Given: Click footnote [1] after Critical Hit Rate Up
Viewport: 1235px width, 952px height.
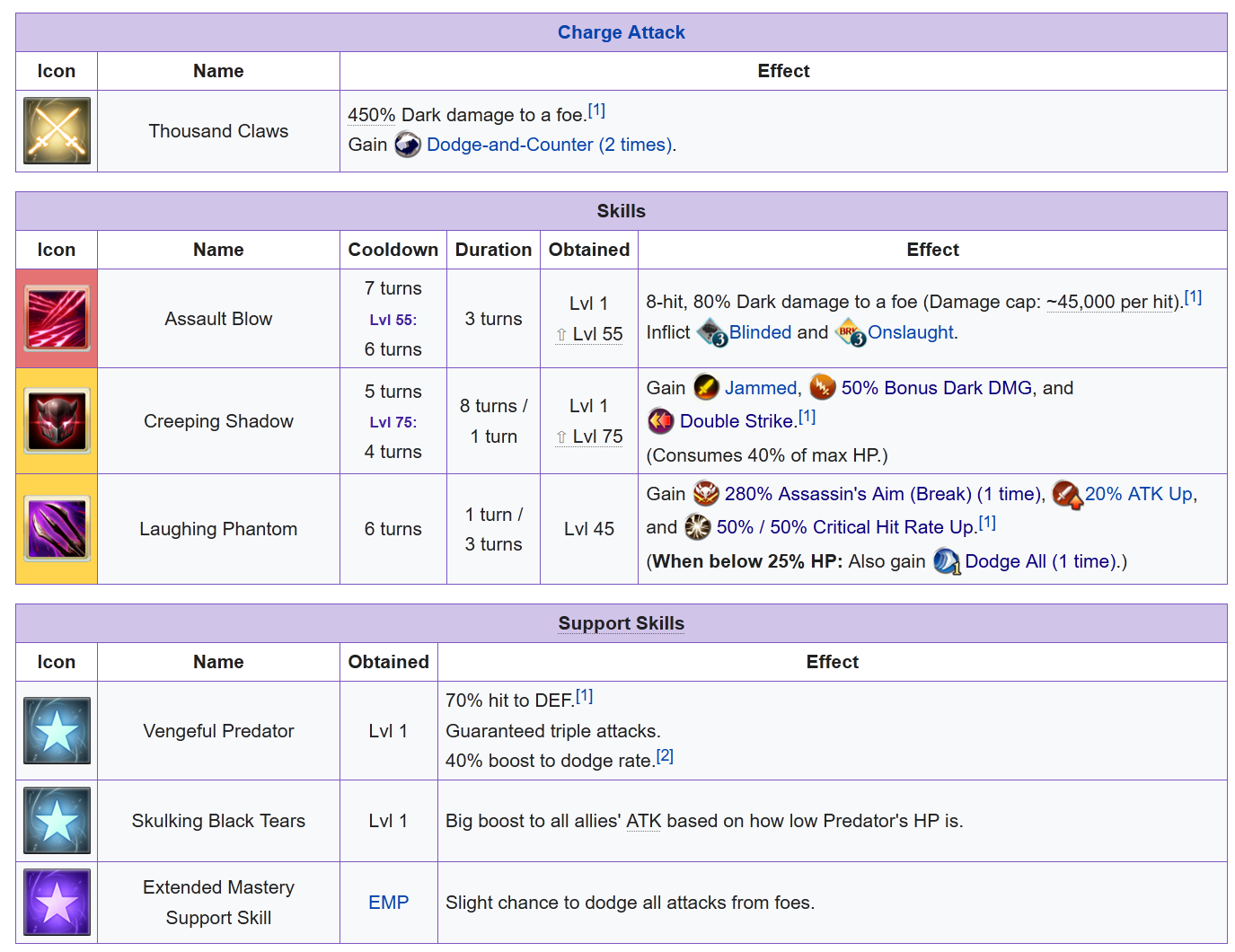Looking at the screenshot, I should [987, 523].
